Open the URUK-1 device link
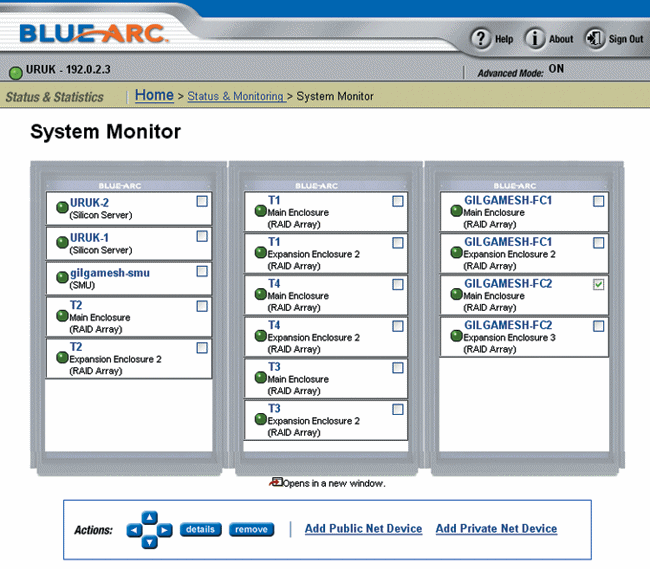Image resolution: width=650 pixels, height=569 pixels. (x=89, y=238)
